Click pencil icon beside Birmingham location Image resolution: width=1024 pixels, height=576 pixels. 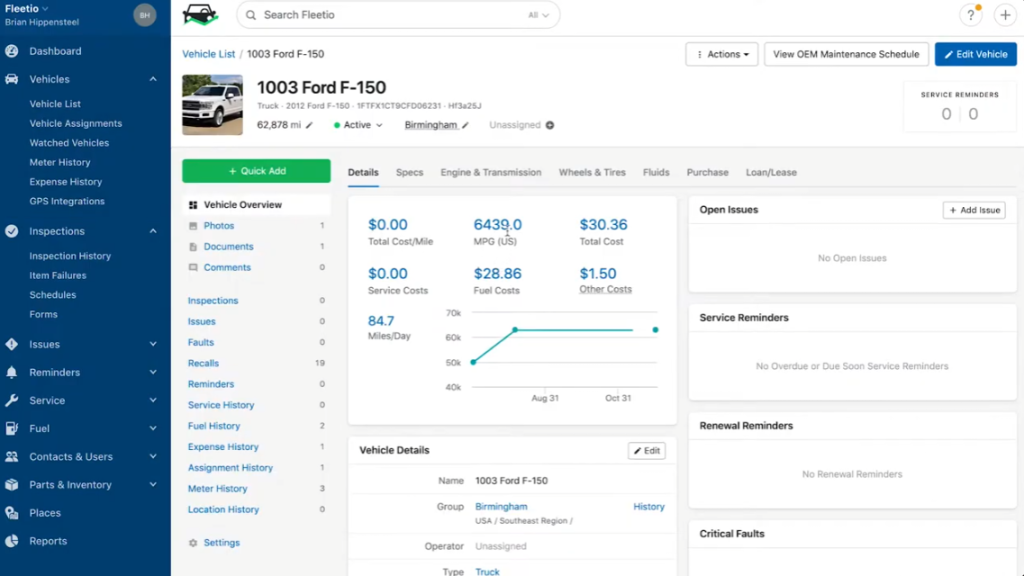(x=465, y=126)
